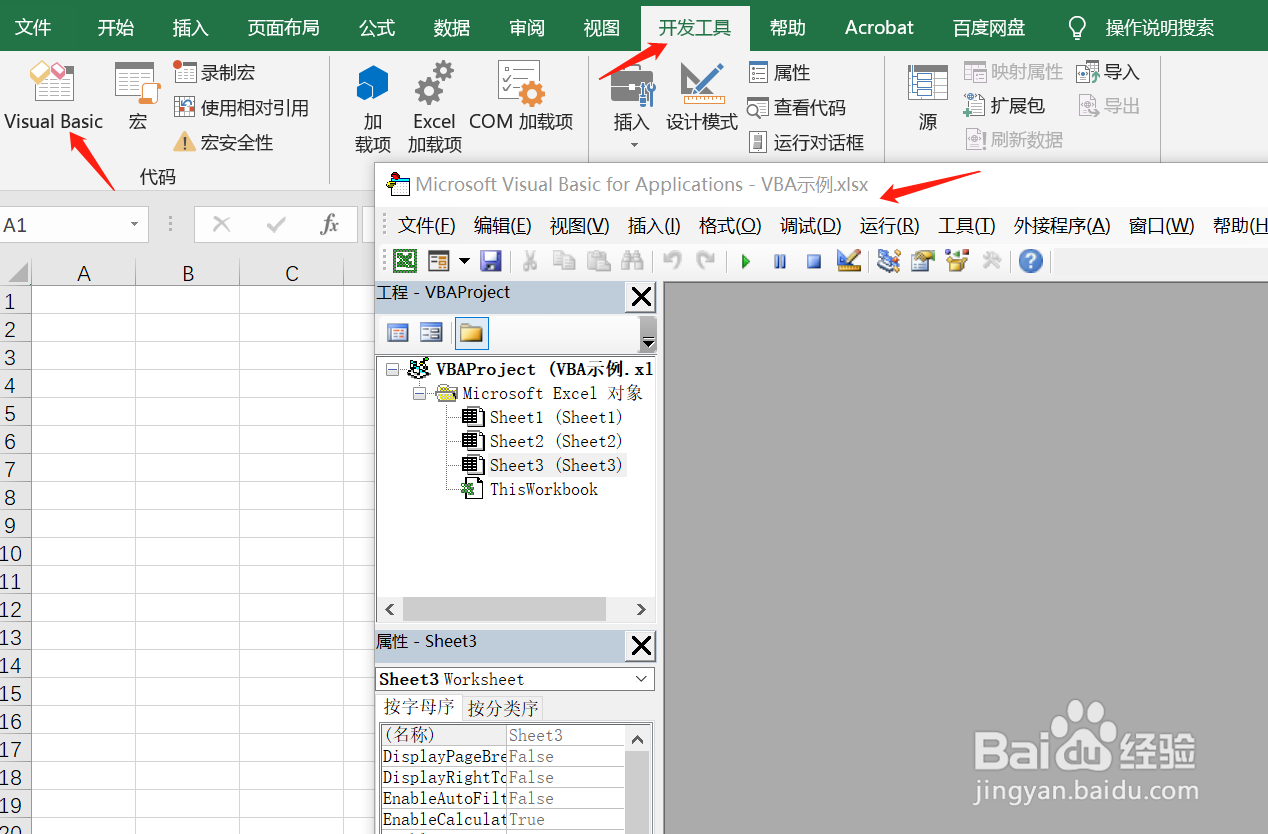This screenshot has width=1268, height=834.
Task: Open Properties Window icon in VBA toolbar
Action: (922, 261)
